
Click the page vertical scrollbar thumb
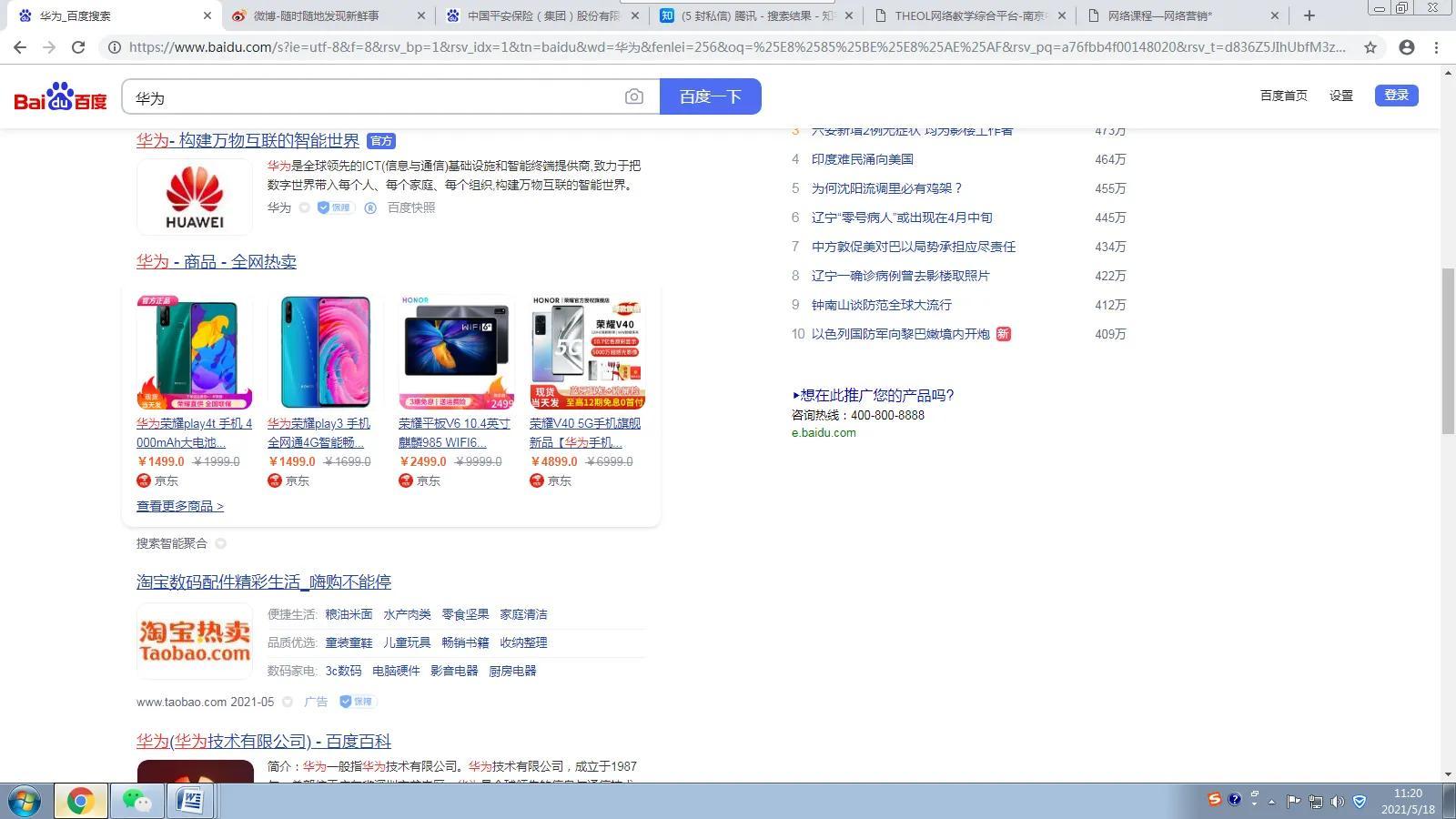(1448, 351)
